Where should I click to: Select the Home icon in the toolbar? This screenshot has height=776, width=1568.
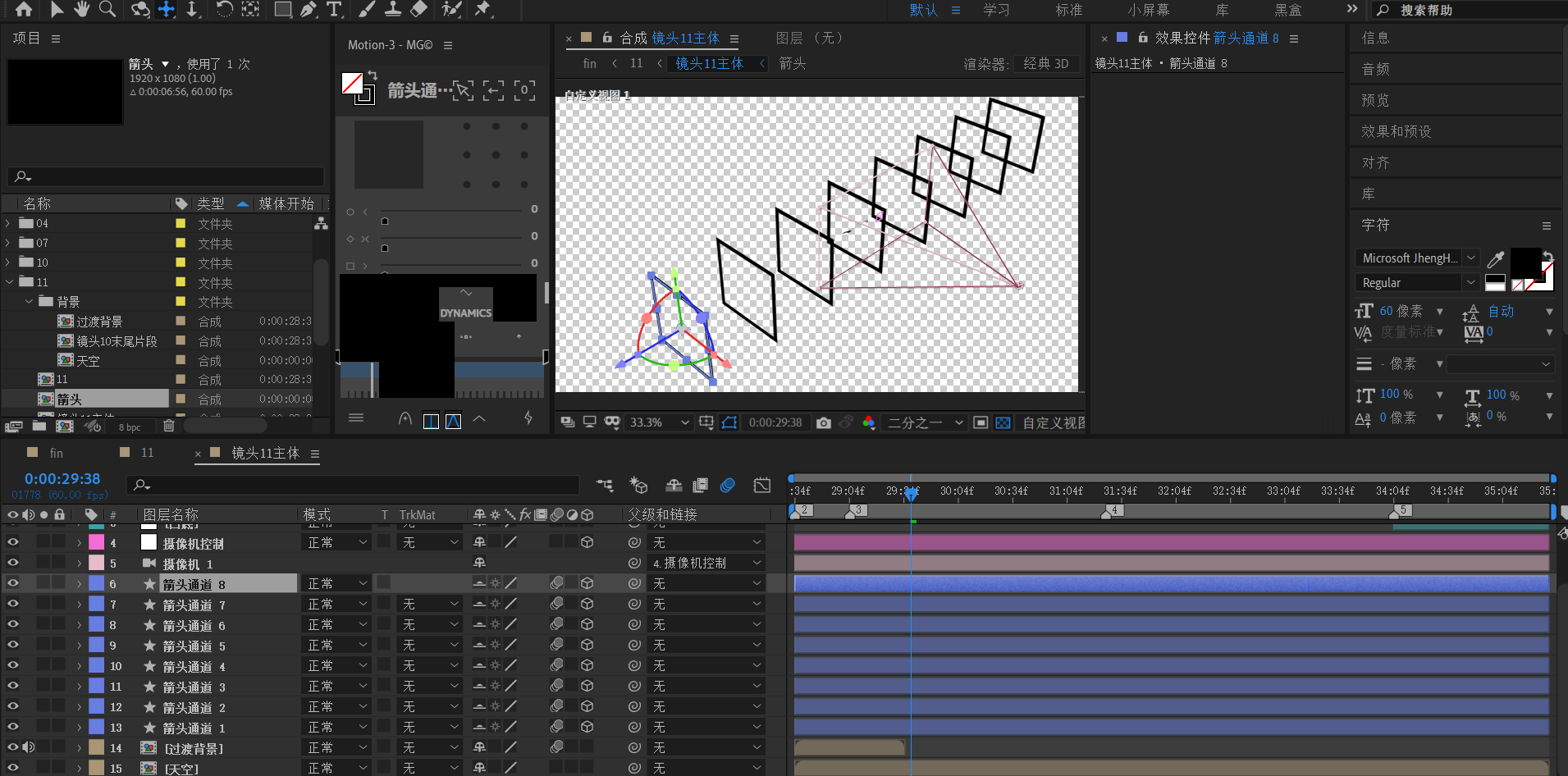click(24, 9)
